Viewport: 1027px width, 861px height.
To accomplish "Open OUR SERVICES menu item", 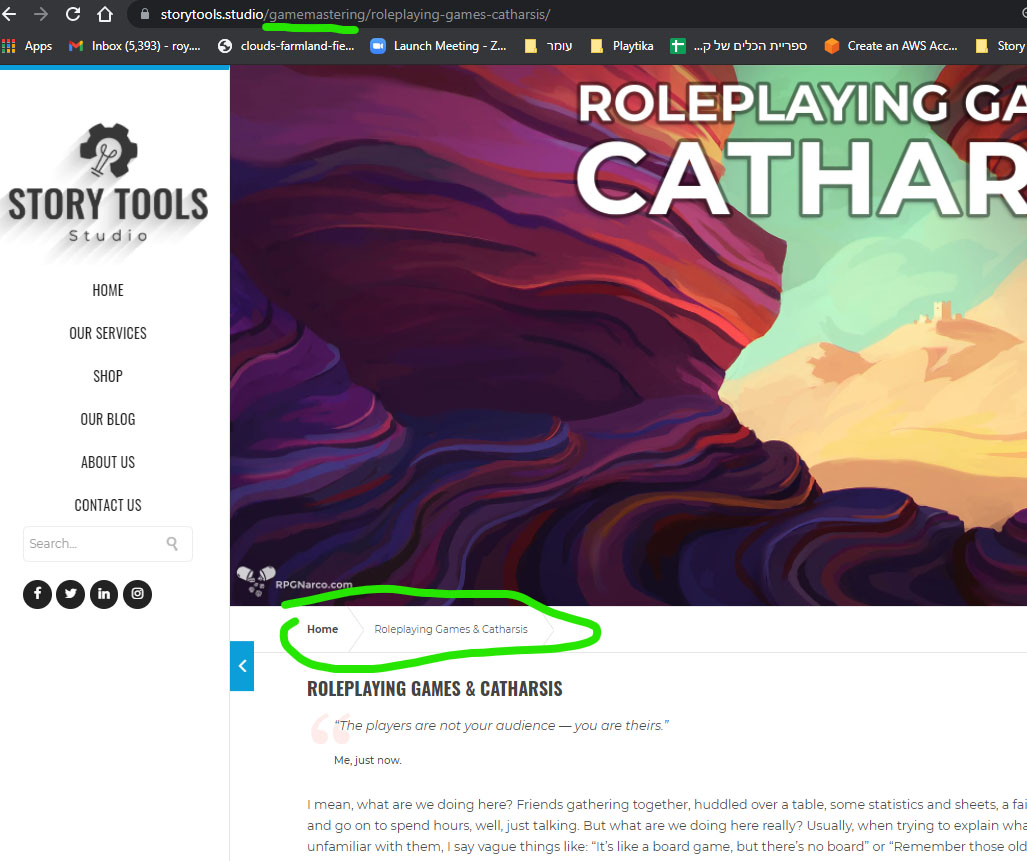I will point(108,333).
